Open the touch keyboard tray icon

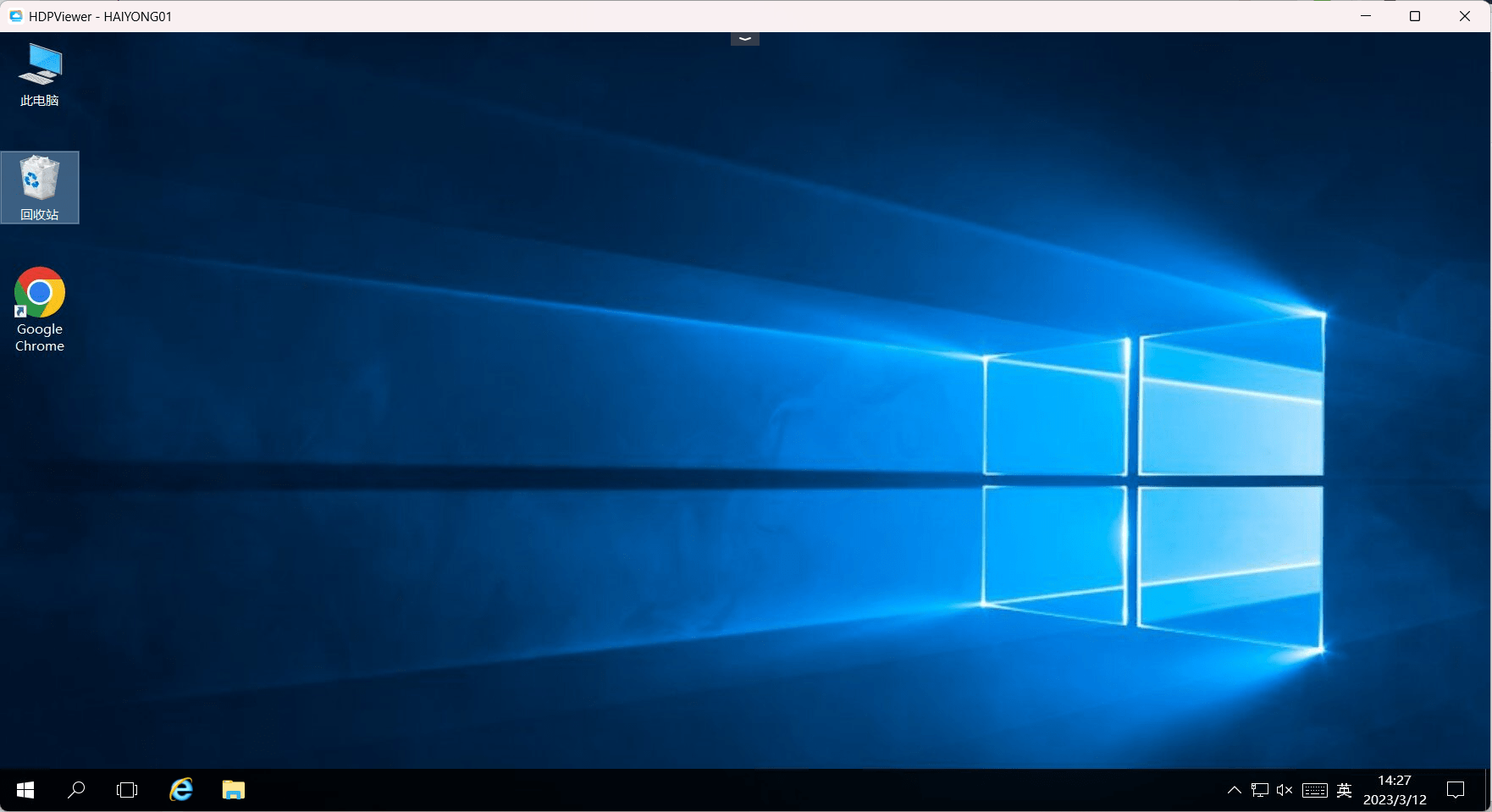[x=1315, y=790]
